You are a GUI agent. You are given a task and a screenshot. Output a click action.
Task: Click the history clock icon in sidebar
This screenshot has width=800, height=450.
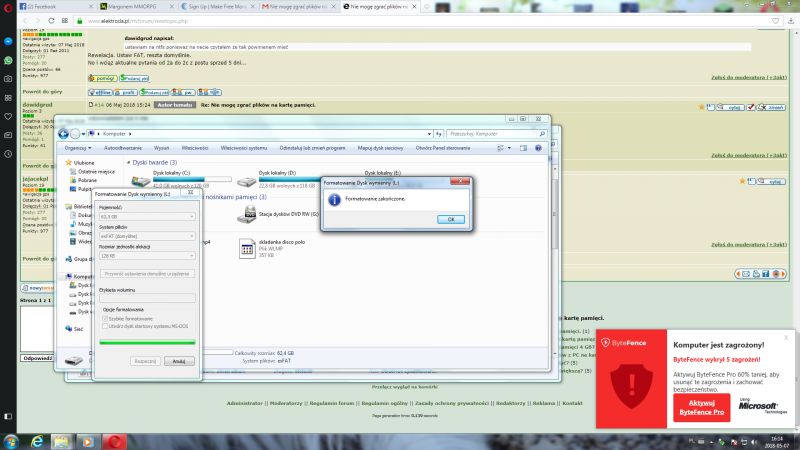8,154
